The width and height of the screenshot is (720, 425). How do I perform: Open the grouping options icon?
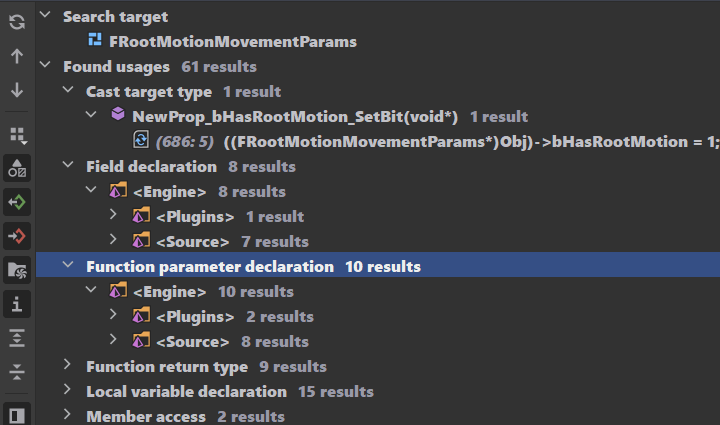click(17, 134)
